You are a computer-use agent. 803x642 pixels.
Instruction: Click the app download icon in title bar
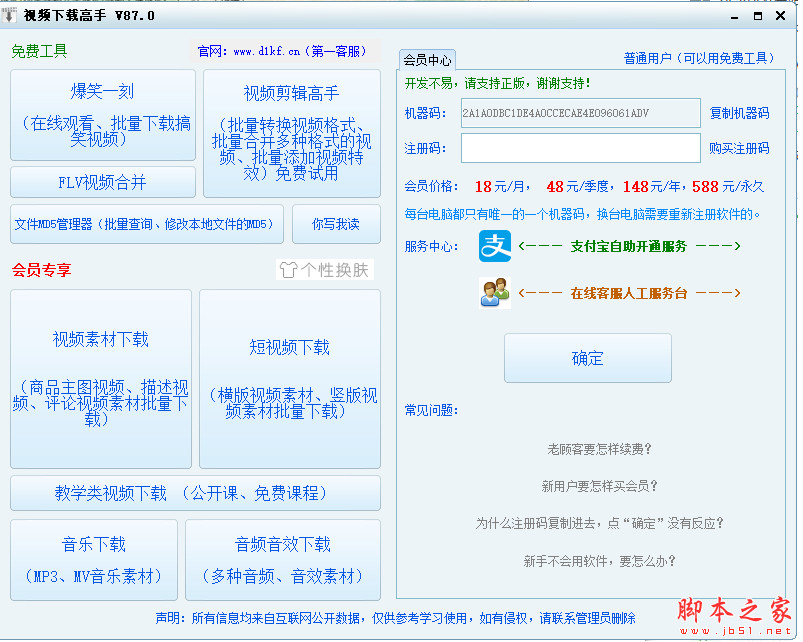pyautogui.click(x=9, y=15)
